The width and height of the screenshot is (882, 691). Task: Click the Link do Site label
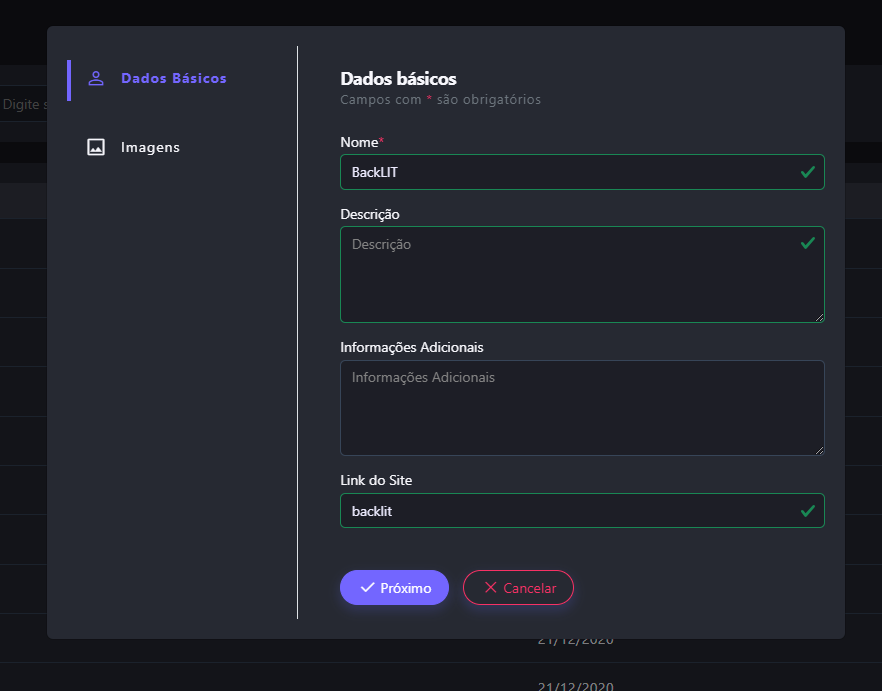(x=376, y=481)
